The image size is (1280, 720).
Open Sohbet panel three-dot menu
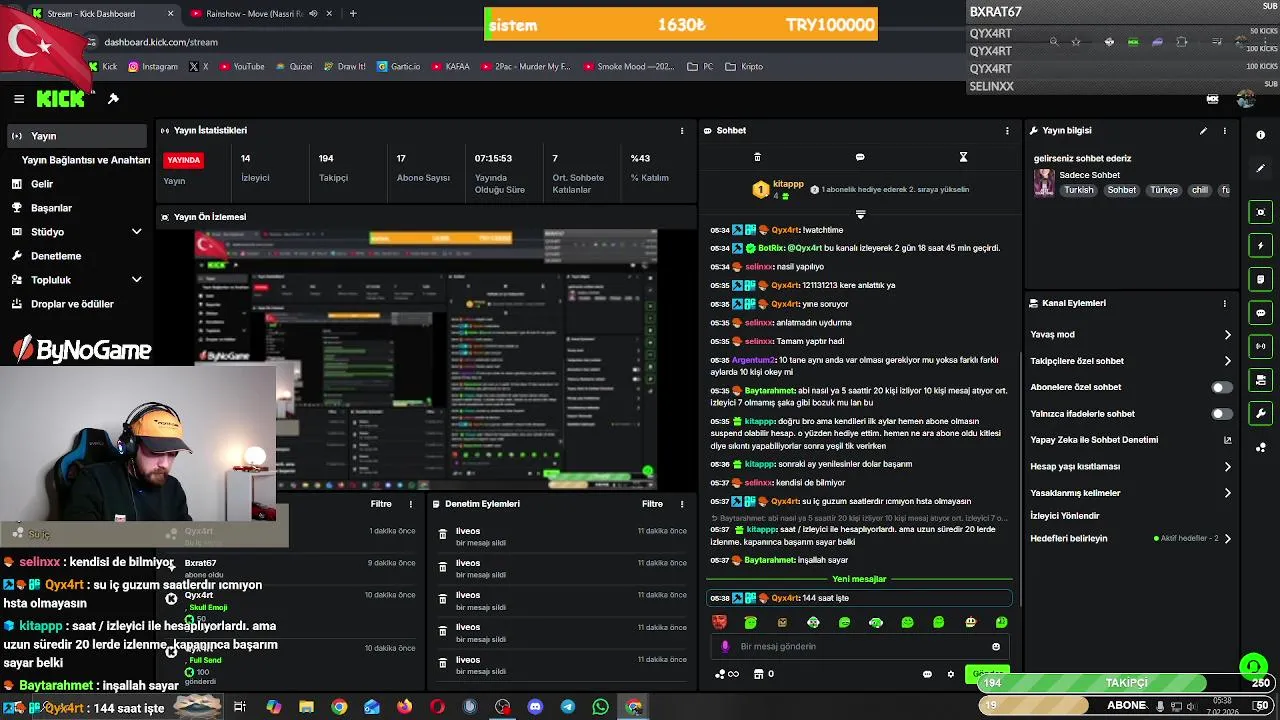click(x=1007, y=131)
